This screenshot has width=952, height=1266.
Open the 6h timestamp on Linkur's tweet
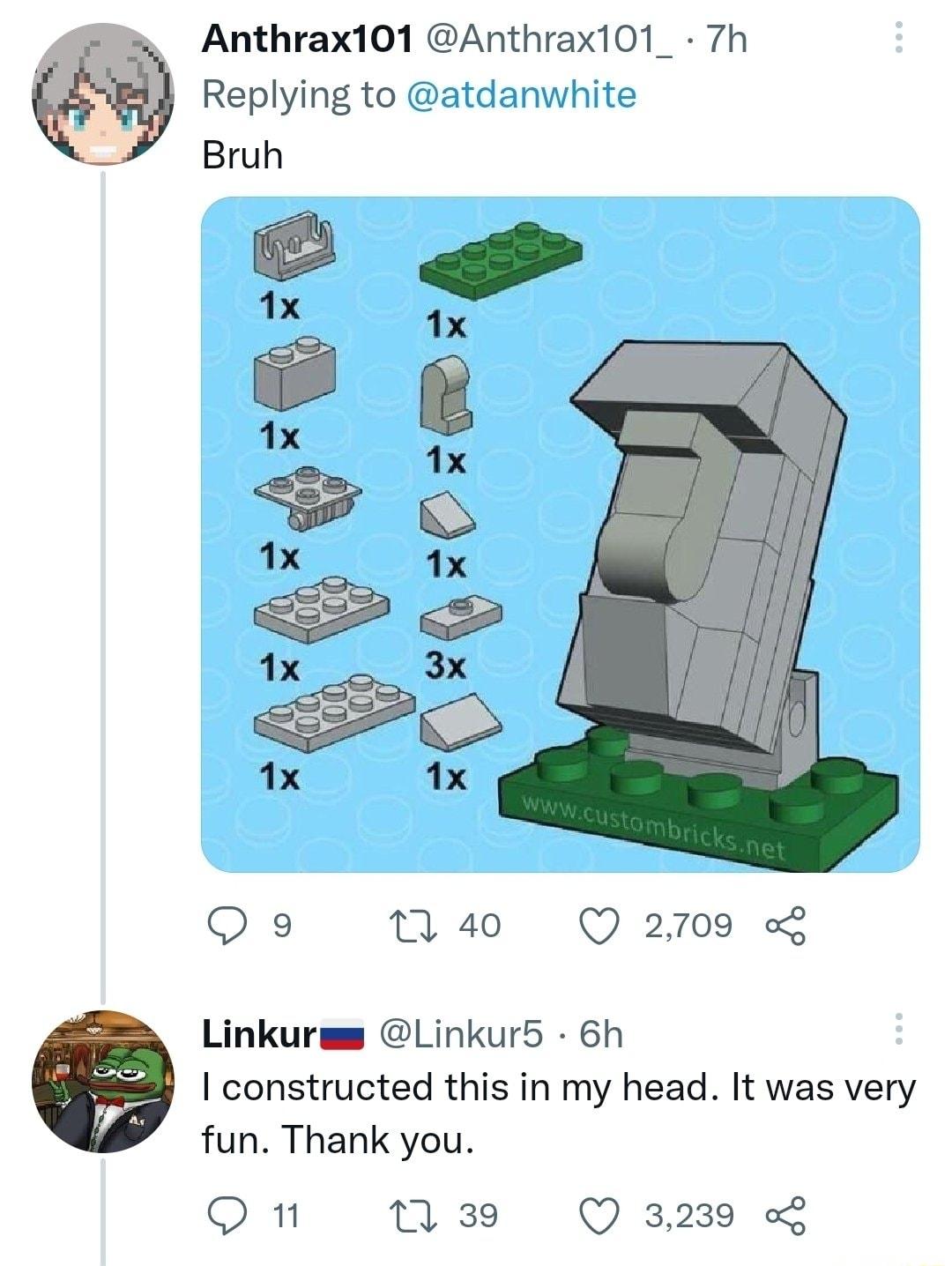point(601,1033)
